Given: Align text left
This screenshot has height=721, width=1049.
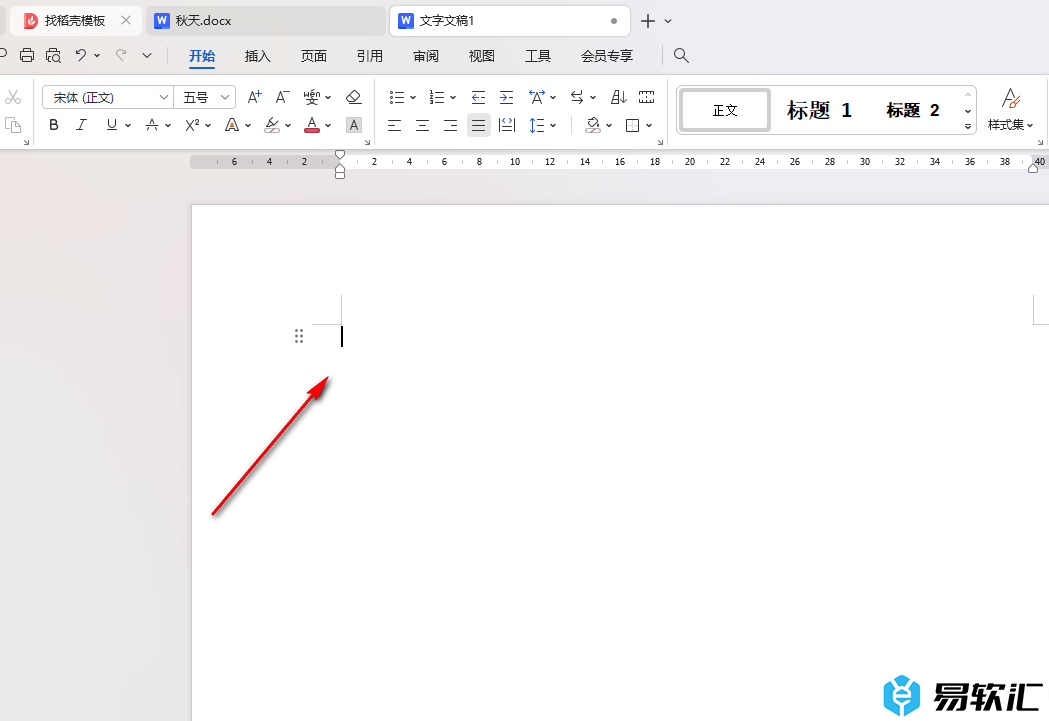Looking at the screenshot, I should coord(395,125).
